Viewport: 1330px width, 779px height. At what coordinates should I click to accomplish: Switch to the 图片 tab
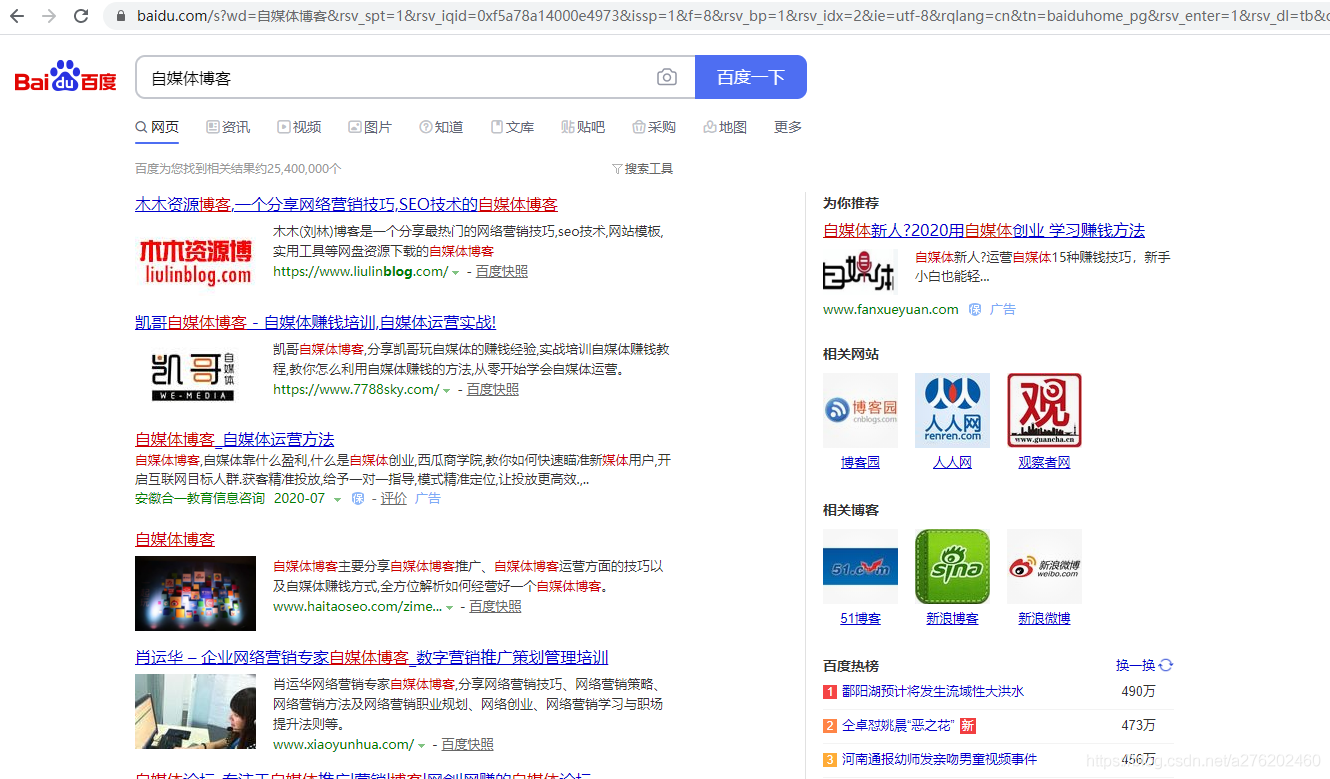pyautogui.click(x=370, y=127)
